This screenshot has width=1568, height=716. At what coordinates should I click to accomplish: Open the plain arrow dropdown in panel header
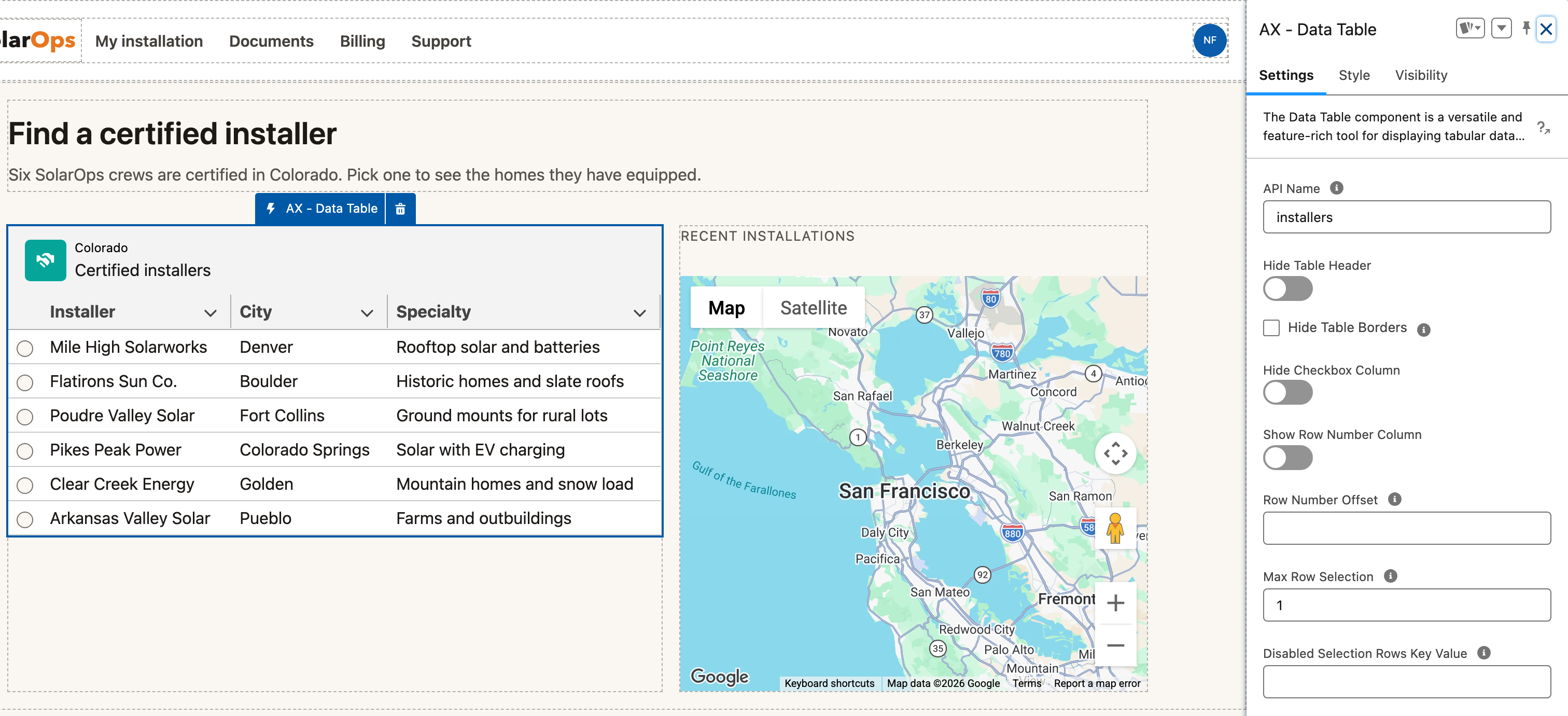tap(1501, 28)
